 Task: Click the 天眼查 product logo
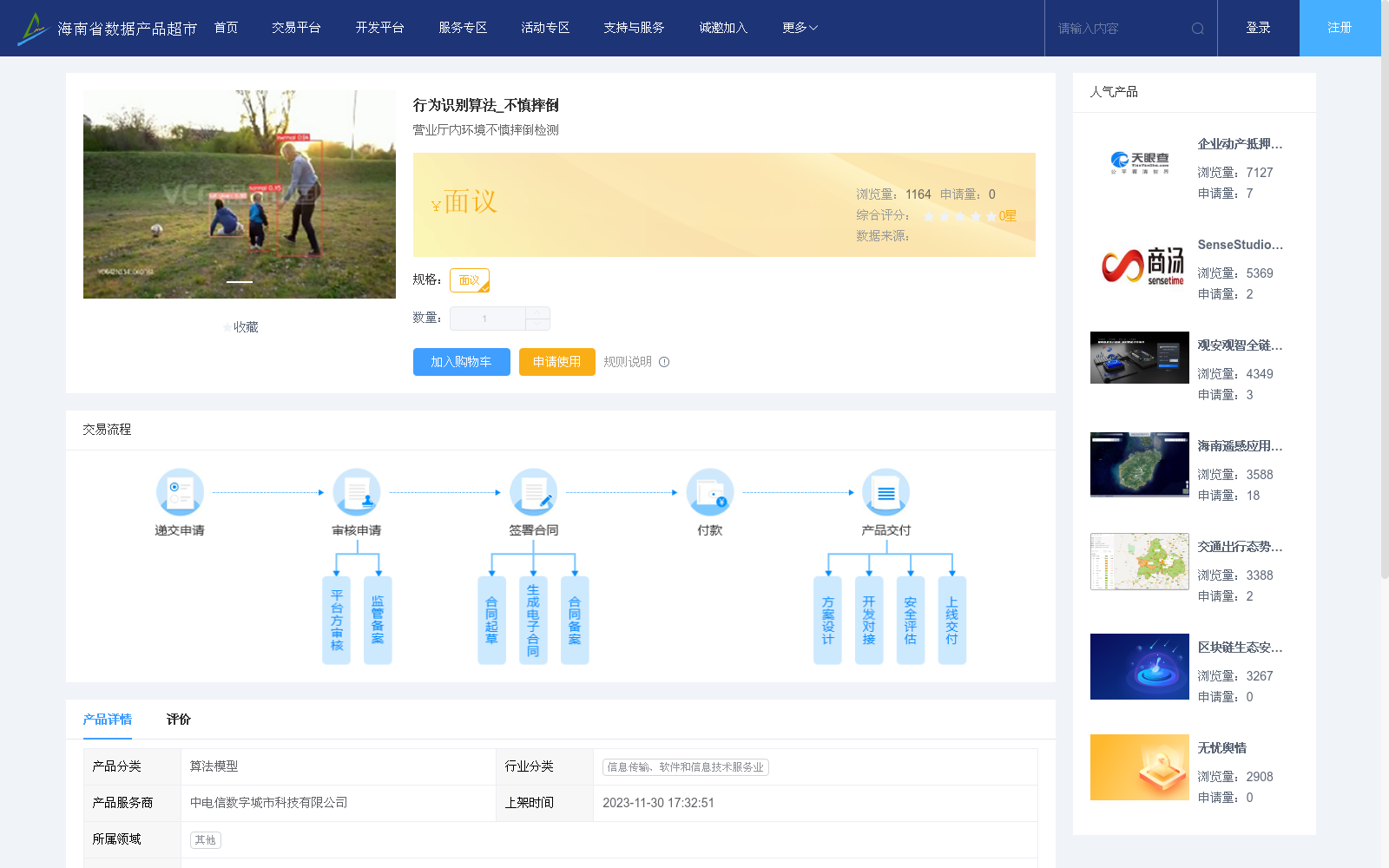pyautogui.click(x=1140, y=161)
